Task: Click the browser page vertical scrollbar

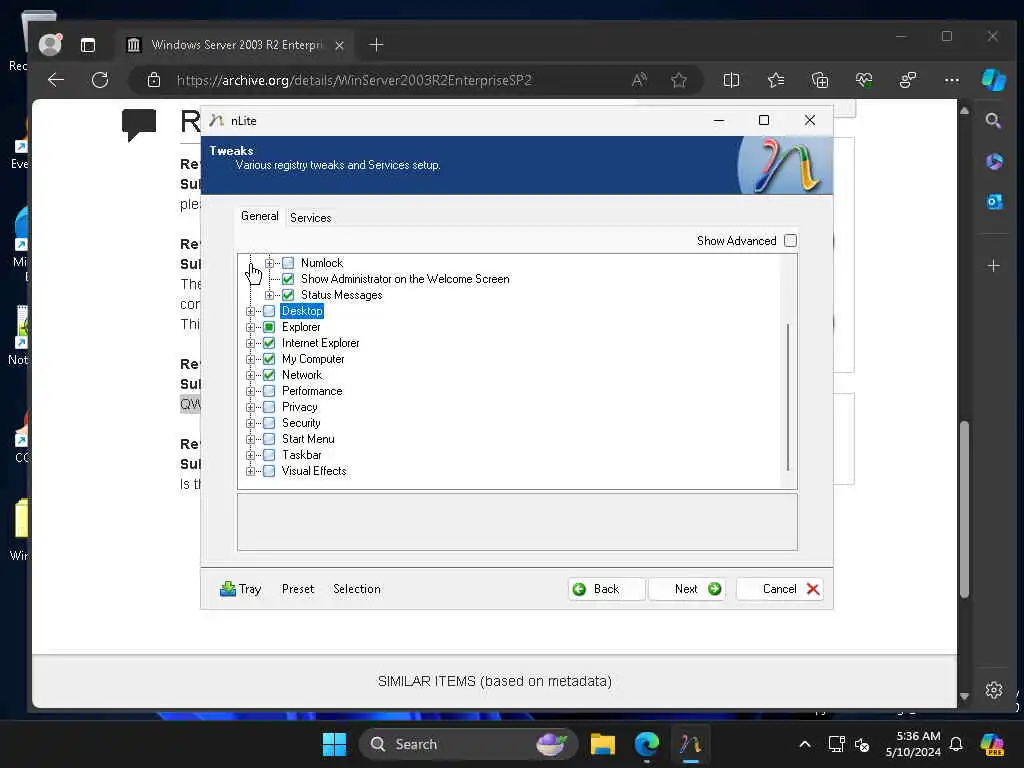Action: pos(965,509)
